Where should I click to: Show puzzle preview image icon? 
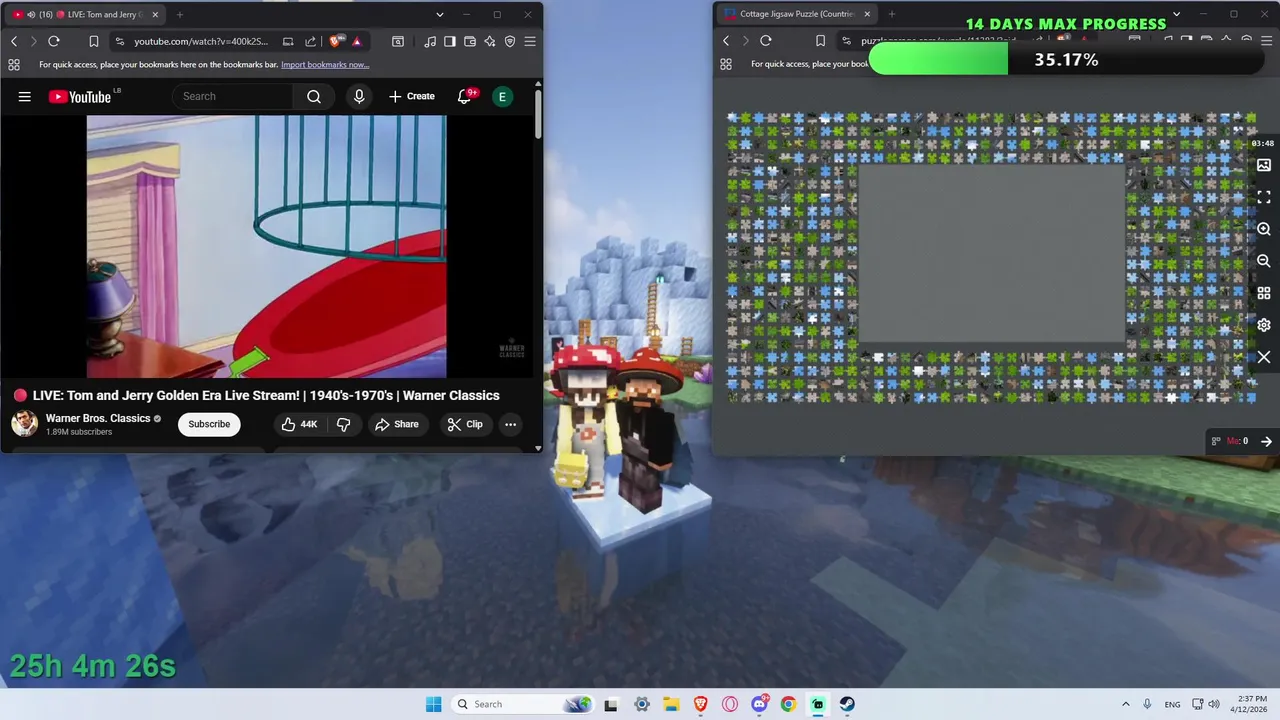click(1264, 165)
